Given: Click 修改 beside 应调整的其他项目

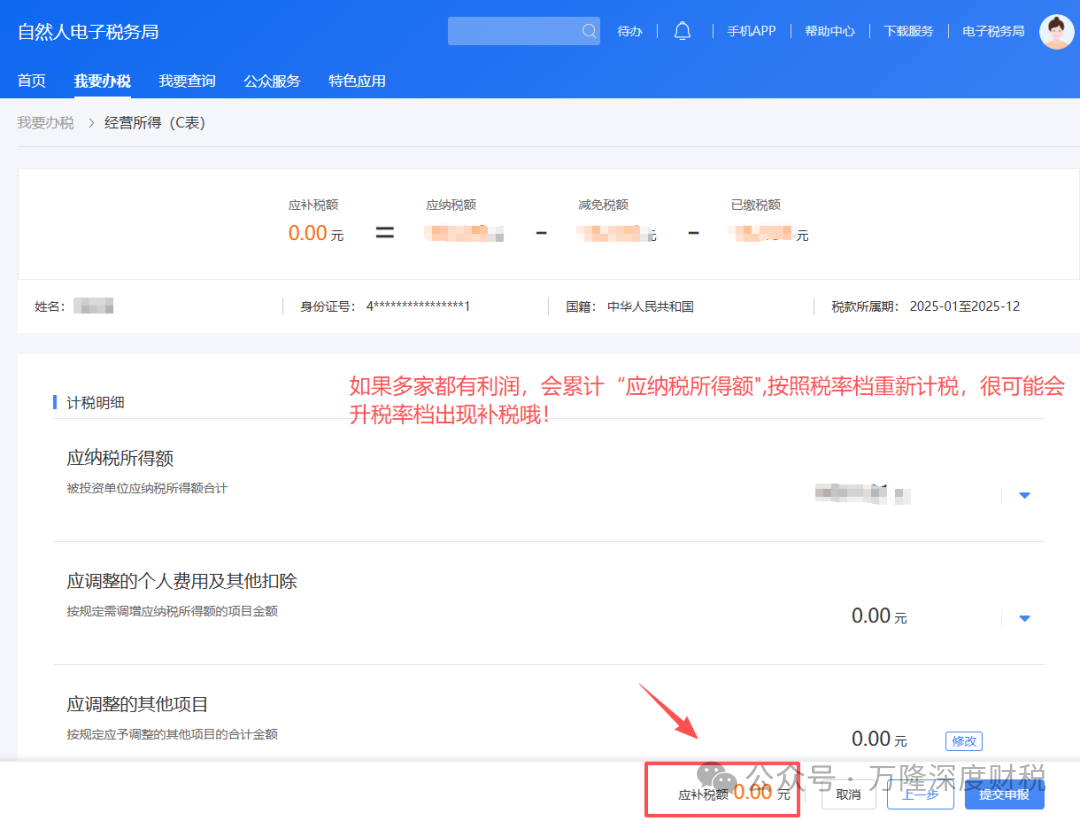Looking at the screenshot, I should (964, 741).
